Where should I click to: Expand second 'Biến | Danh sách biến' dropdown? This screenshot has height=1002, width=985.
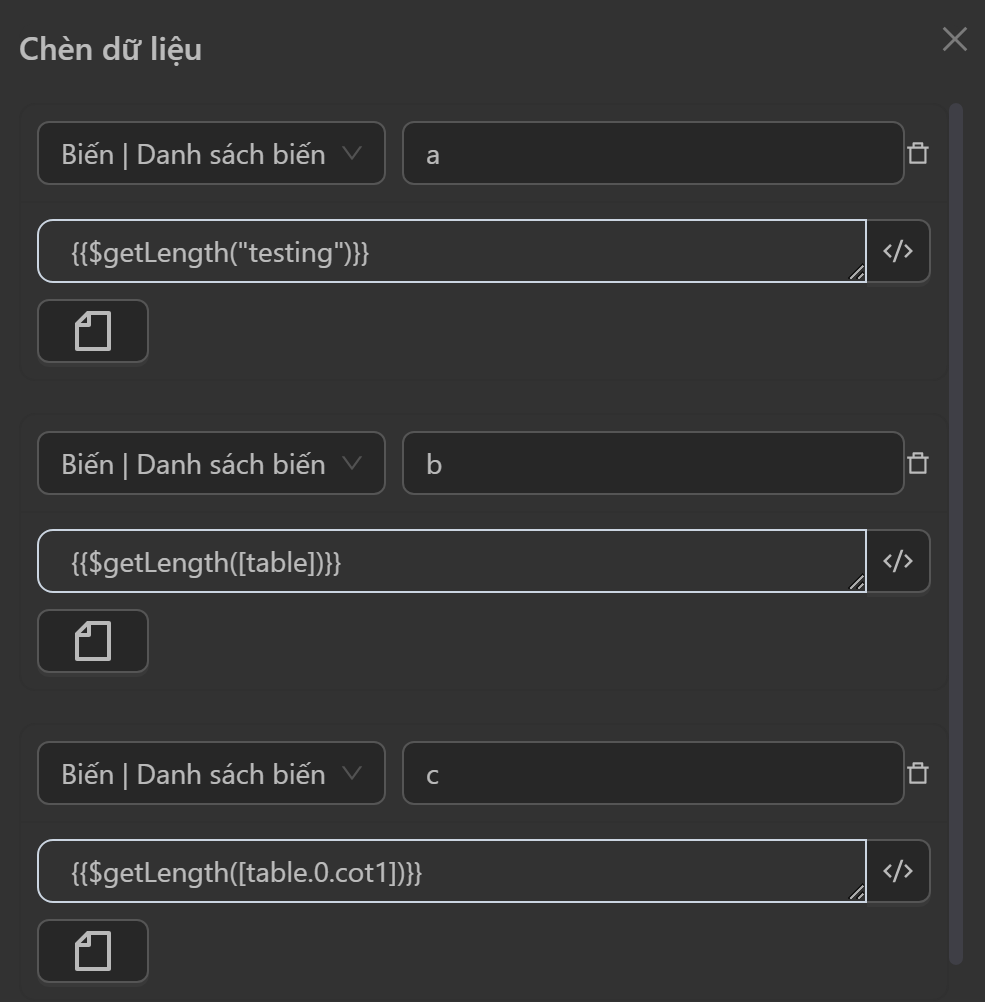pyautogui.click(x=211, y=464)
